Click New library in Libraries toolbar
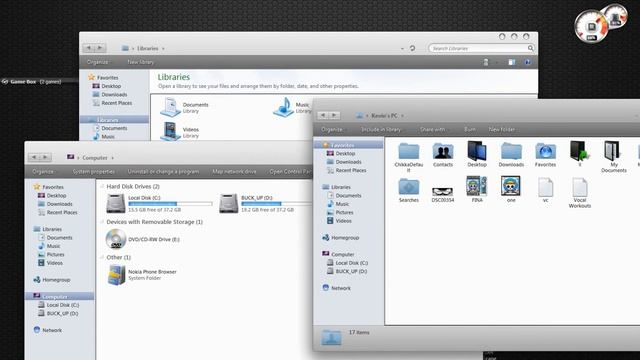This screenshot has width=640, height=360. coord(141,62)
